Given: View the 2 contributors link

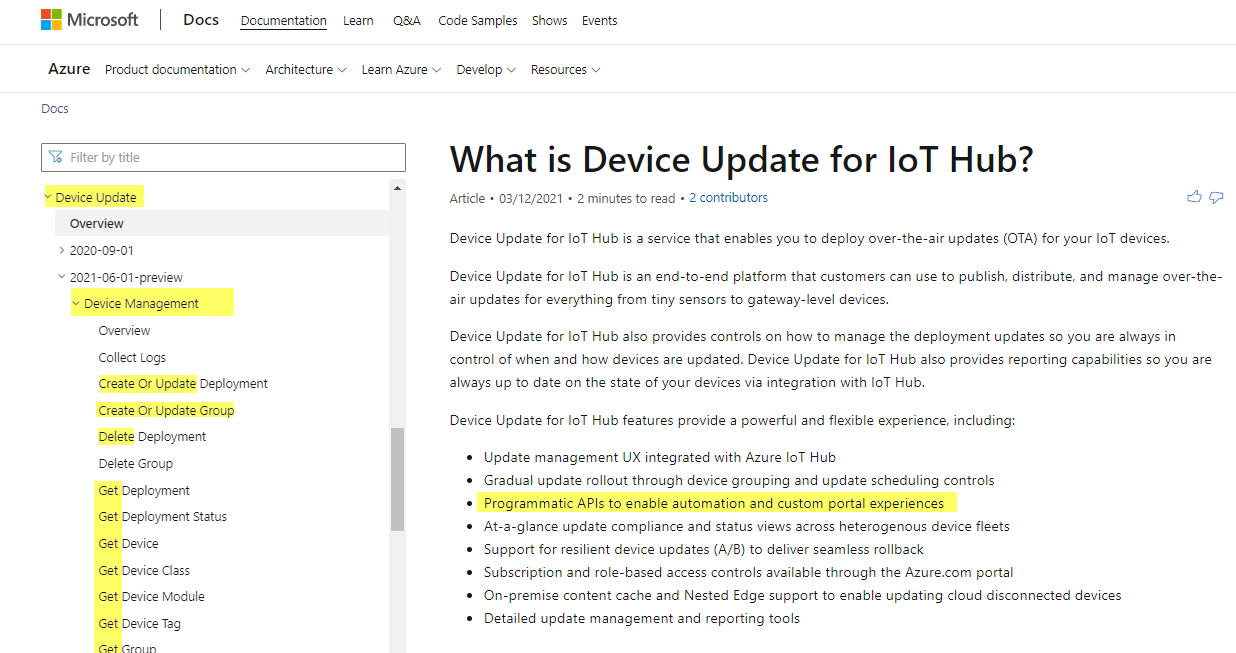Looking at the screenshot, I should [728, 197].
